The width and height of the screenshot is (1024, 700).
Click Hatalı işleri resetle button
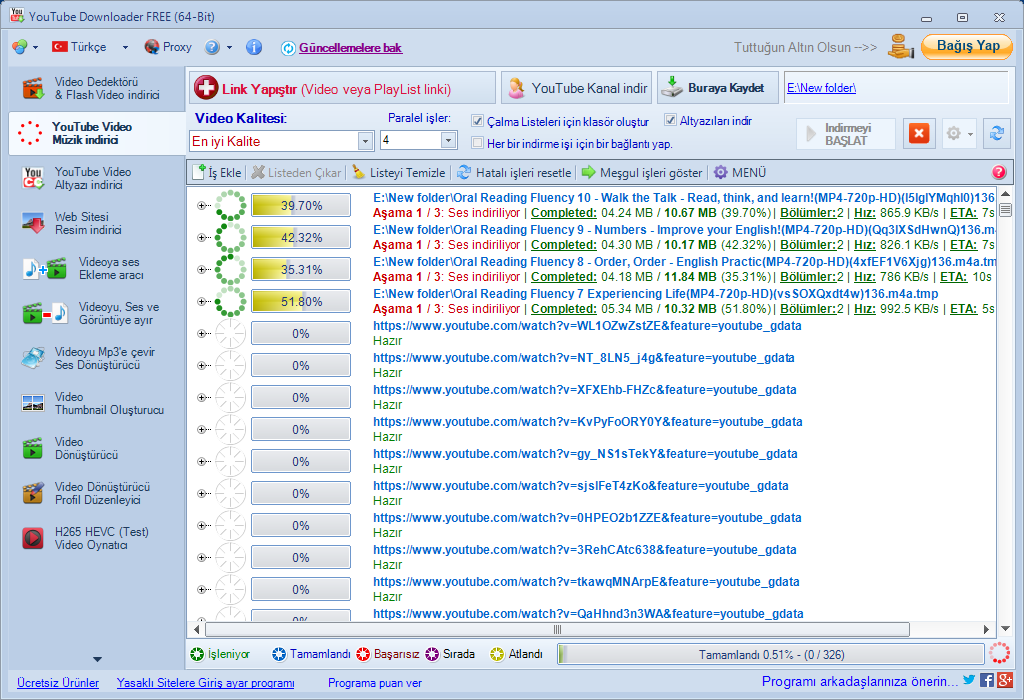(514, 172)
